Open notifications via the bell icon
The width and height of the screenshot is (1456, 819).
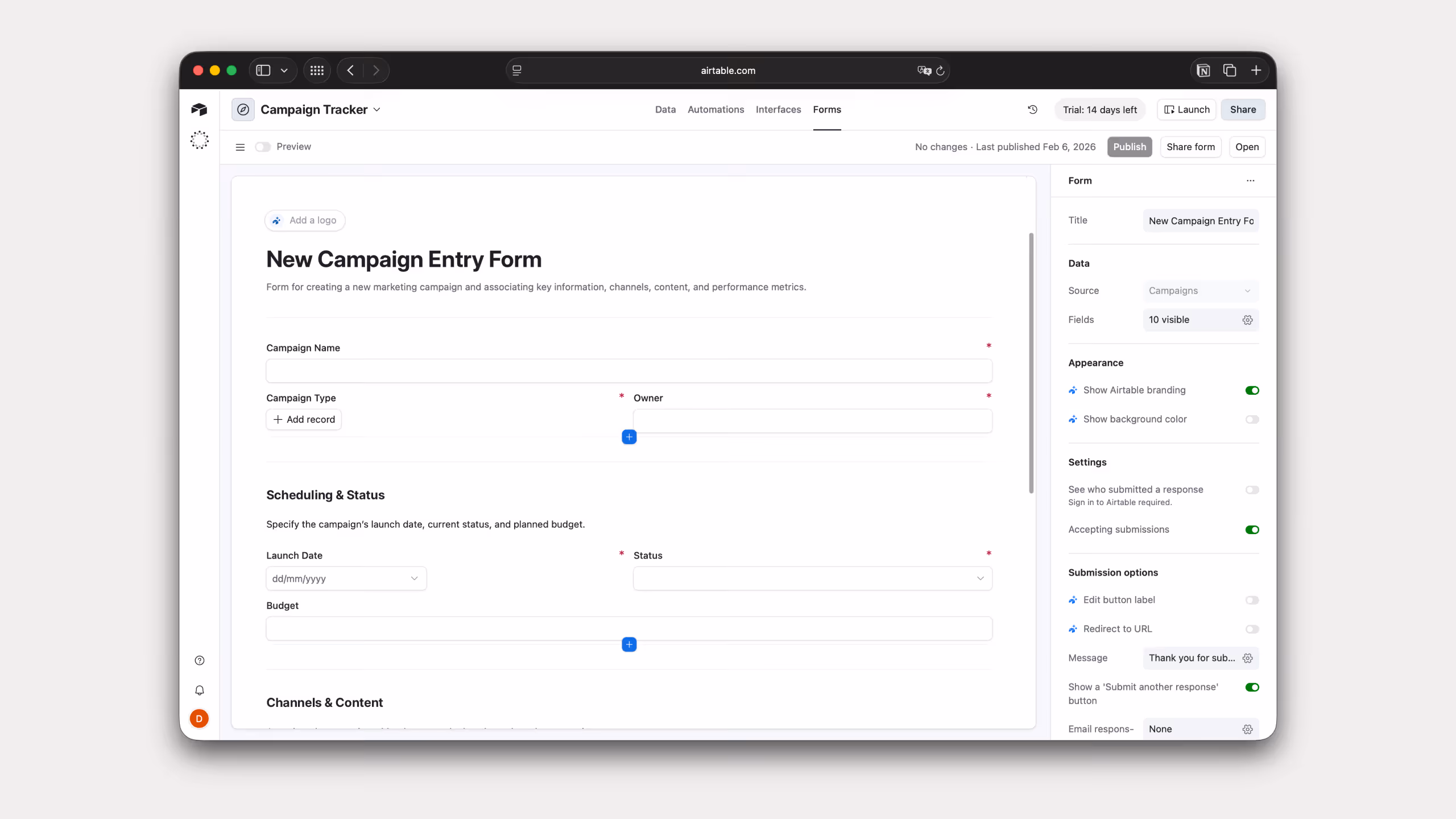(x=199, y=690)
